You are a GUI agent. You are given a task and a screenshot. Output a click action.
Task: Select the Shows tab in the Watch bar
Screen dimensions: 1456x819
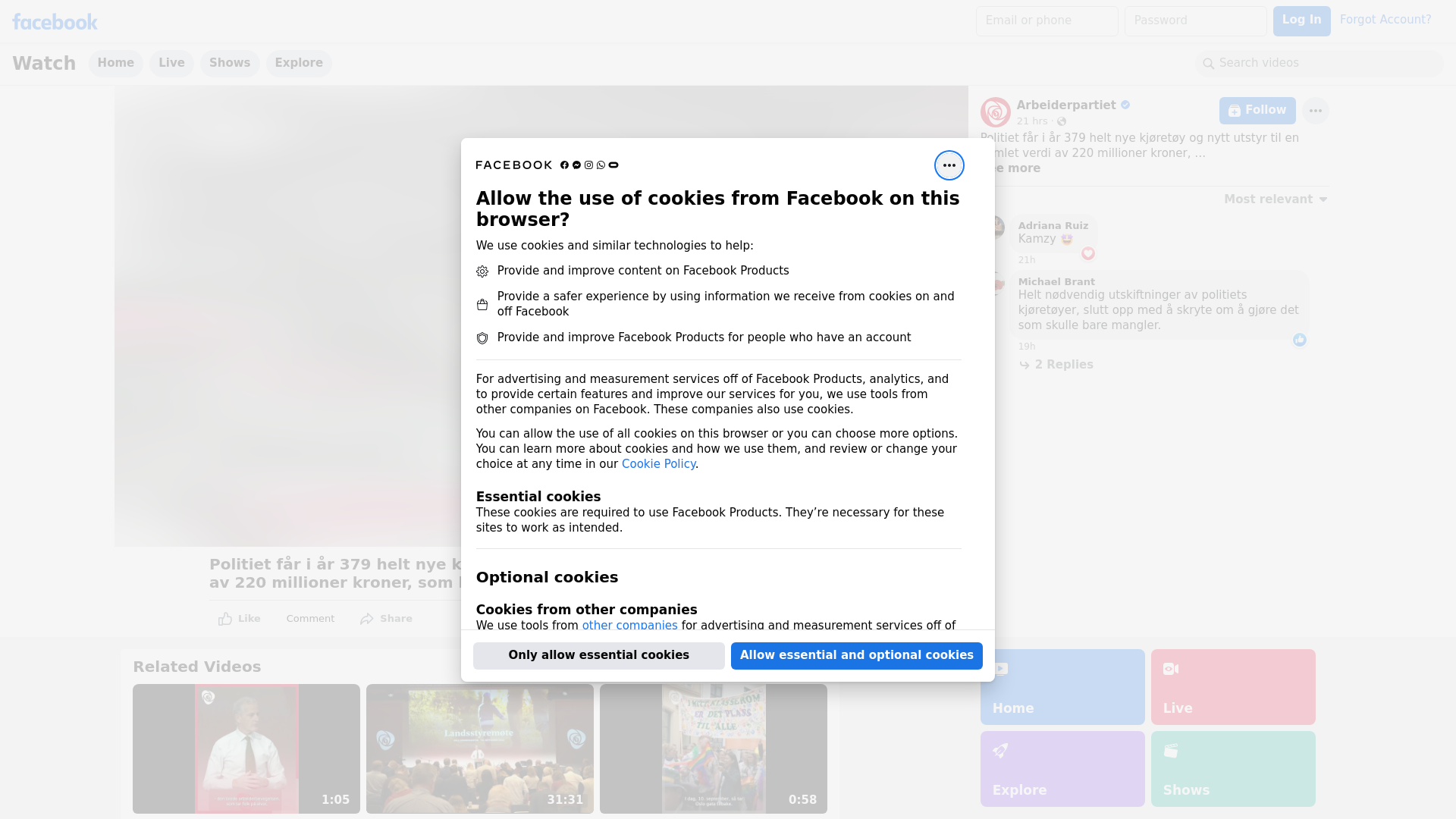coord(230,64)
